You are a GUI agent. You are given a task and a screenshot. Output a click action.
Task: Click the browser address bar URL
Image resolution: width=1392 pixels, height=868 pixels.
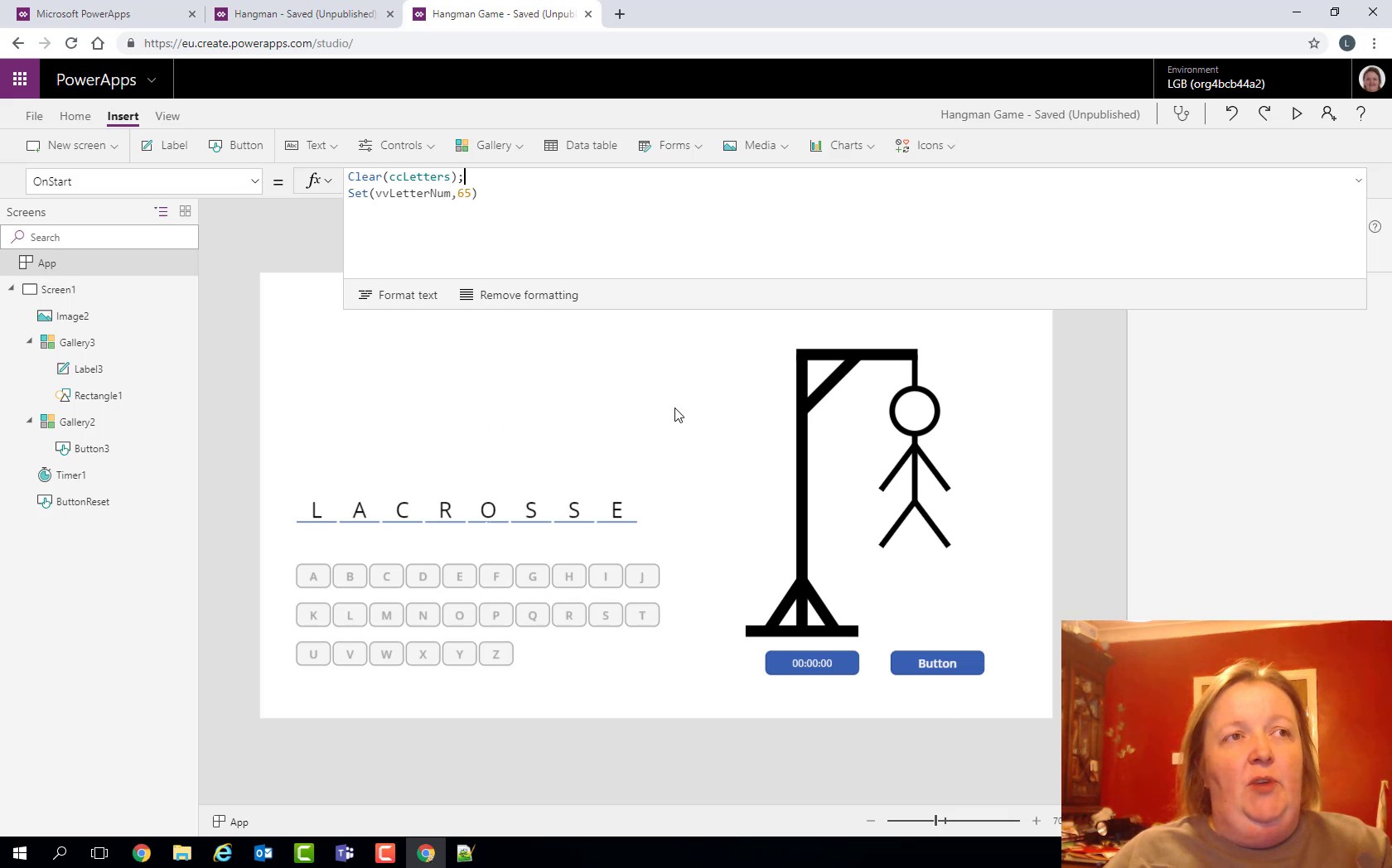tap(249, 43)
